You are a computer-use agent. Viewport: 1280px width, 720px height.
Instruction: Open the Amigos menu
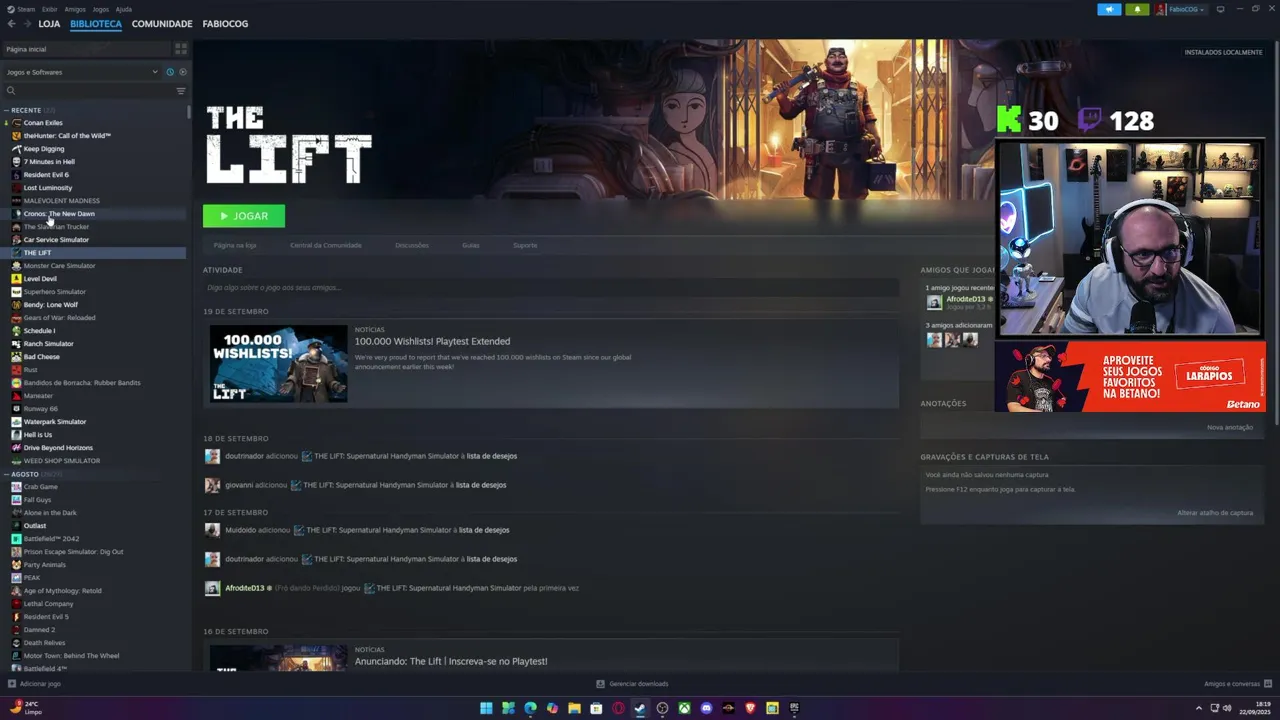tap(75, 9)
